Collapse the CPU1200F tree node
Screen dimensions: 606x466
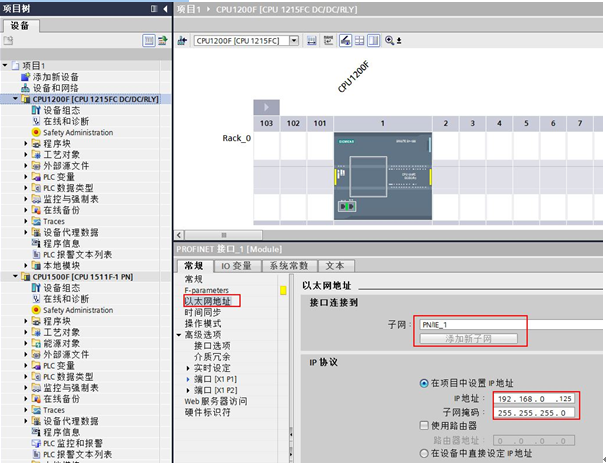tap(15, 99)
